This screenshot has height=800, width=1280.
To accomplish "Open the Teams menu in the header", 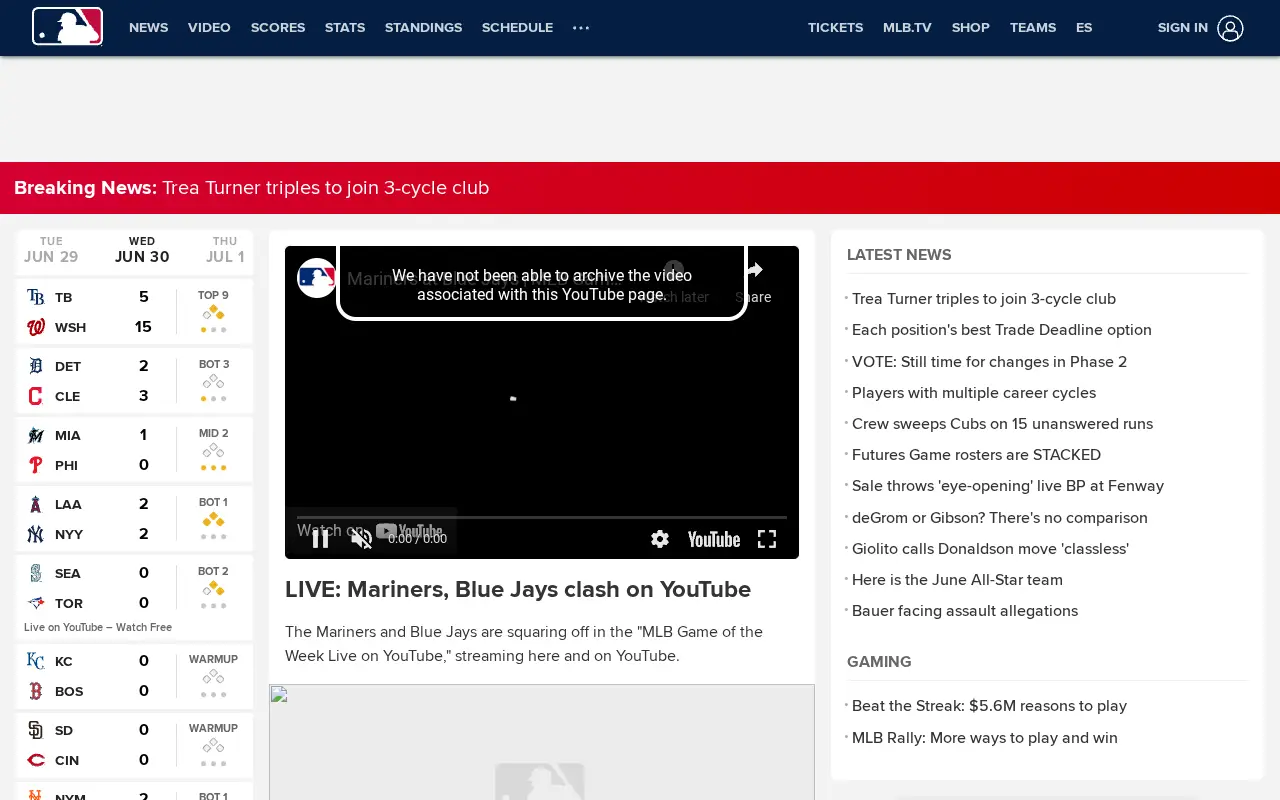I will [1033, 28].
